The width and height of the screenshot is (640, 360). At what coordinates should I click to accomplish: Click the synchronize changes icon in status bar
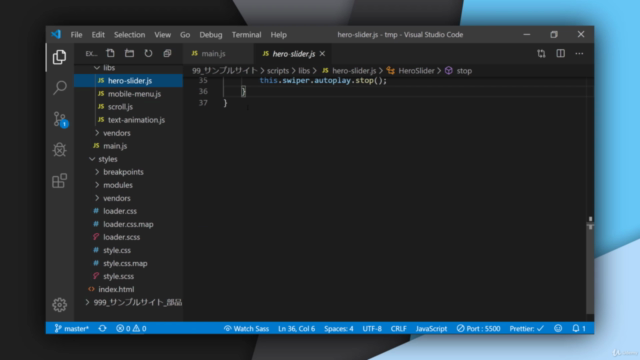102,328
